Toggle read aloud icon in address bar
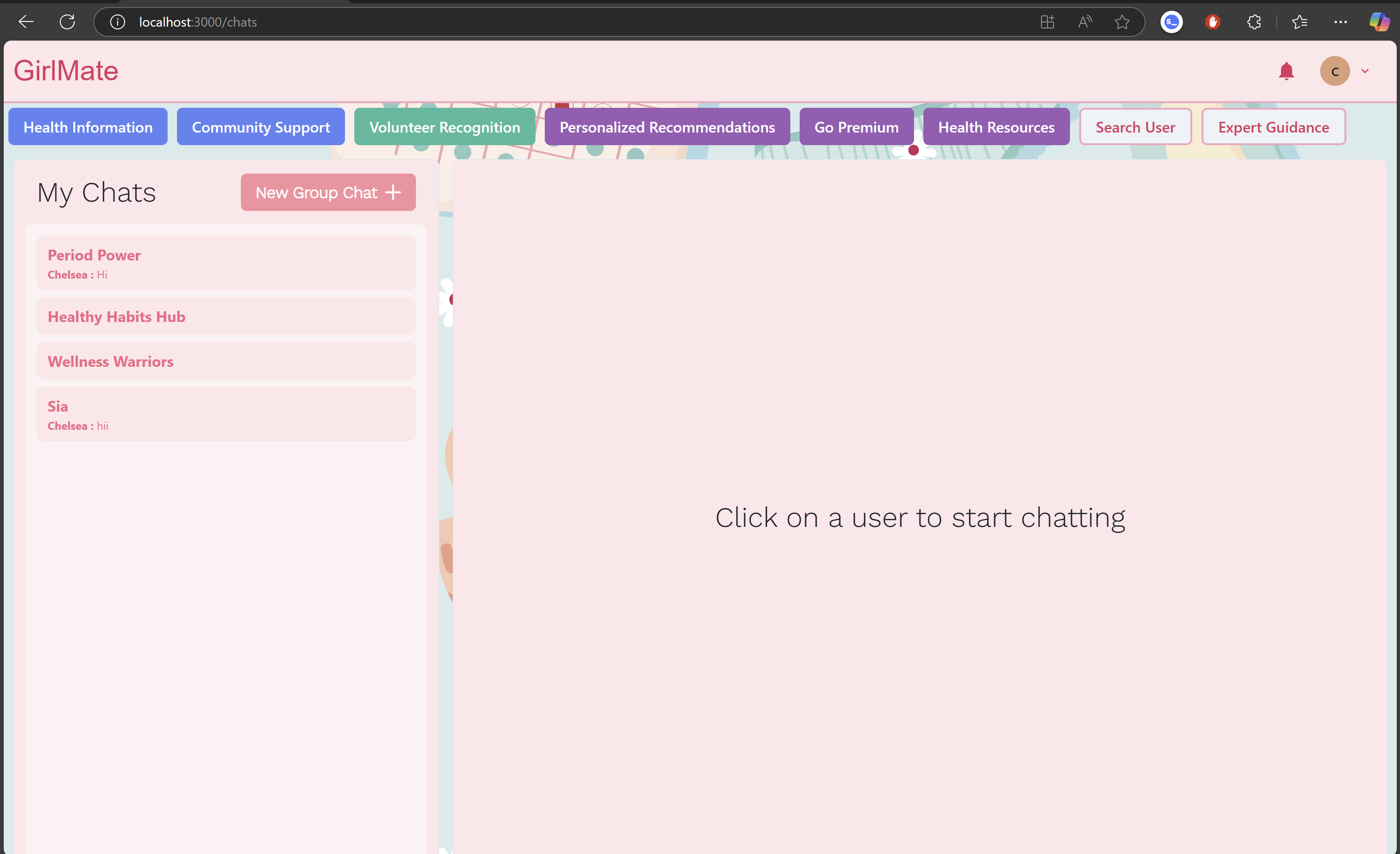The width and height of the screenshot is (1400, 854). click(1084, 22)
